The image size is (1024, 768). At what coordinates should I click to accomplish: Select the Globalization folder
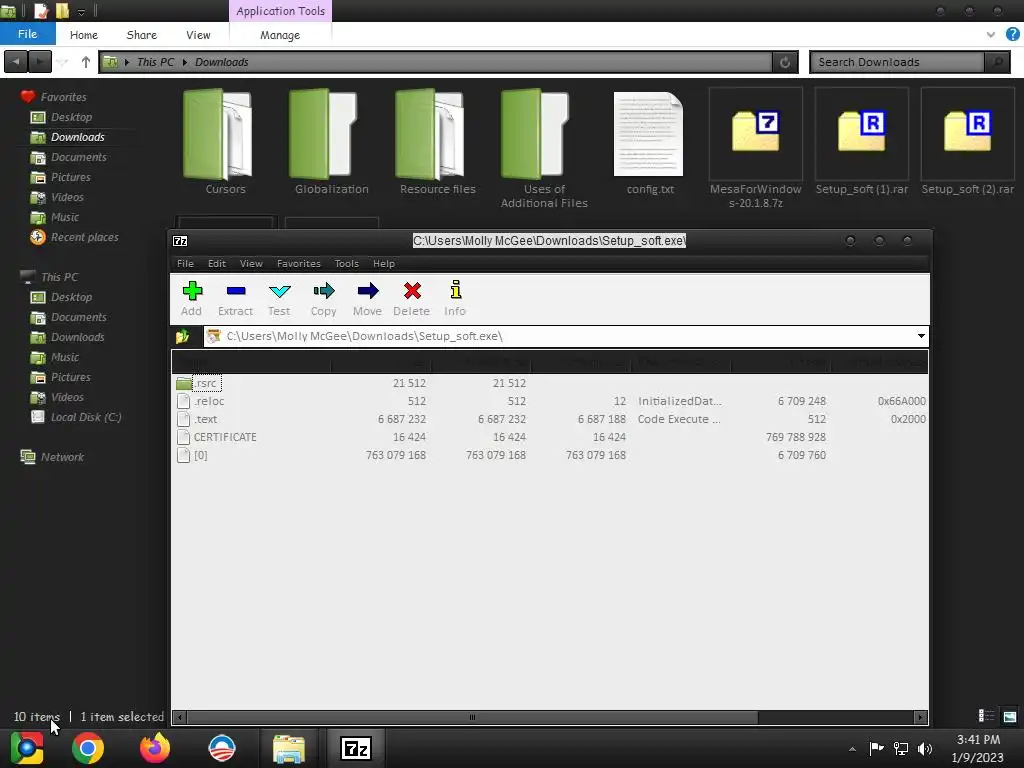point(332,142)
